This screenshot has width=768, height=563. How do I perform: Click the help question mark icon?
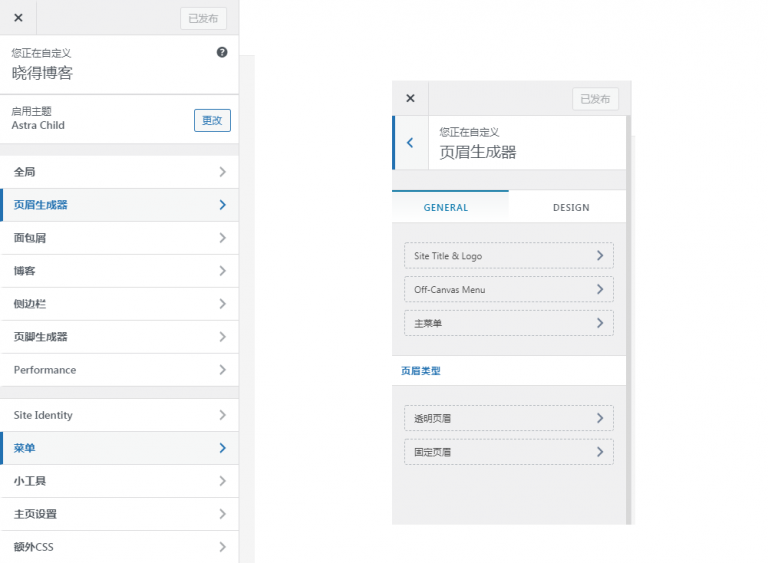point(222,52)
